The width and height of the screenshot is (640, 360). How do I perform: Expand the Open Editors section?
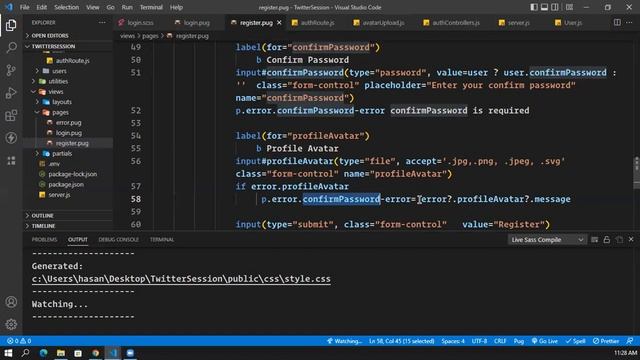point(67,36)
